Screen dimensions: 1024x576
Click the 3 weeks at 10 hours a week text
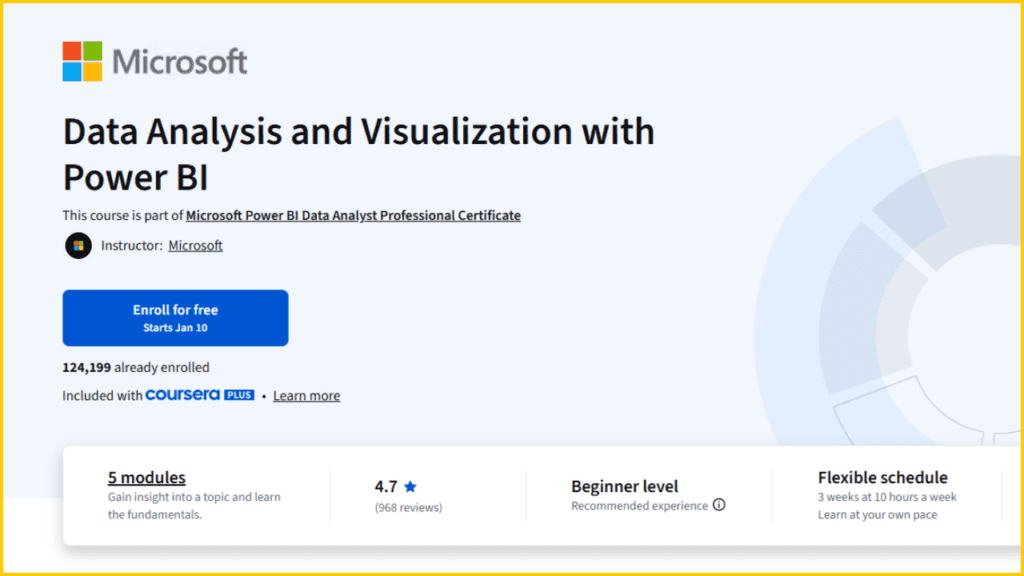(x=887, y=497)
